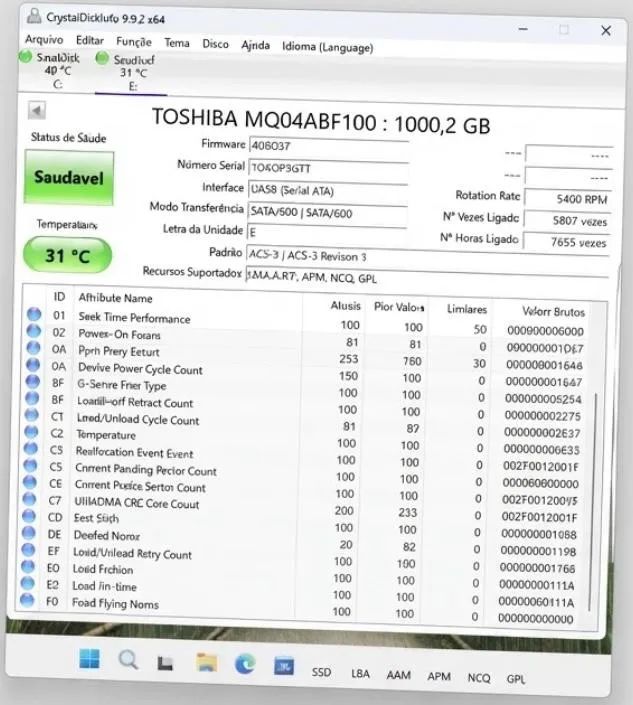Screen dimensions: 633x705
Task: Switch to the E: disk tab at 31 °C
Action: click(133, 72)
